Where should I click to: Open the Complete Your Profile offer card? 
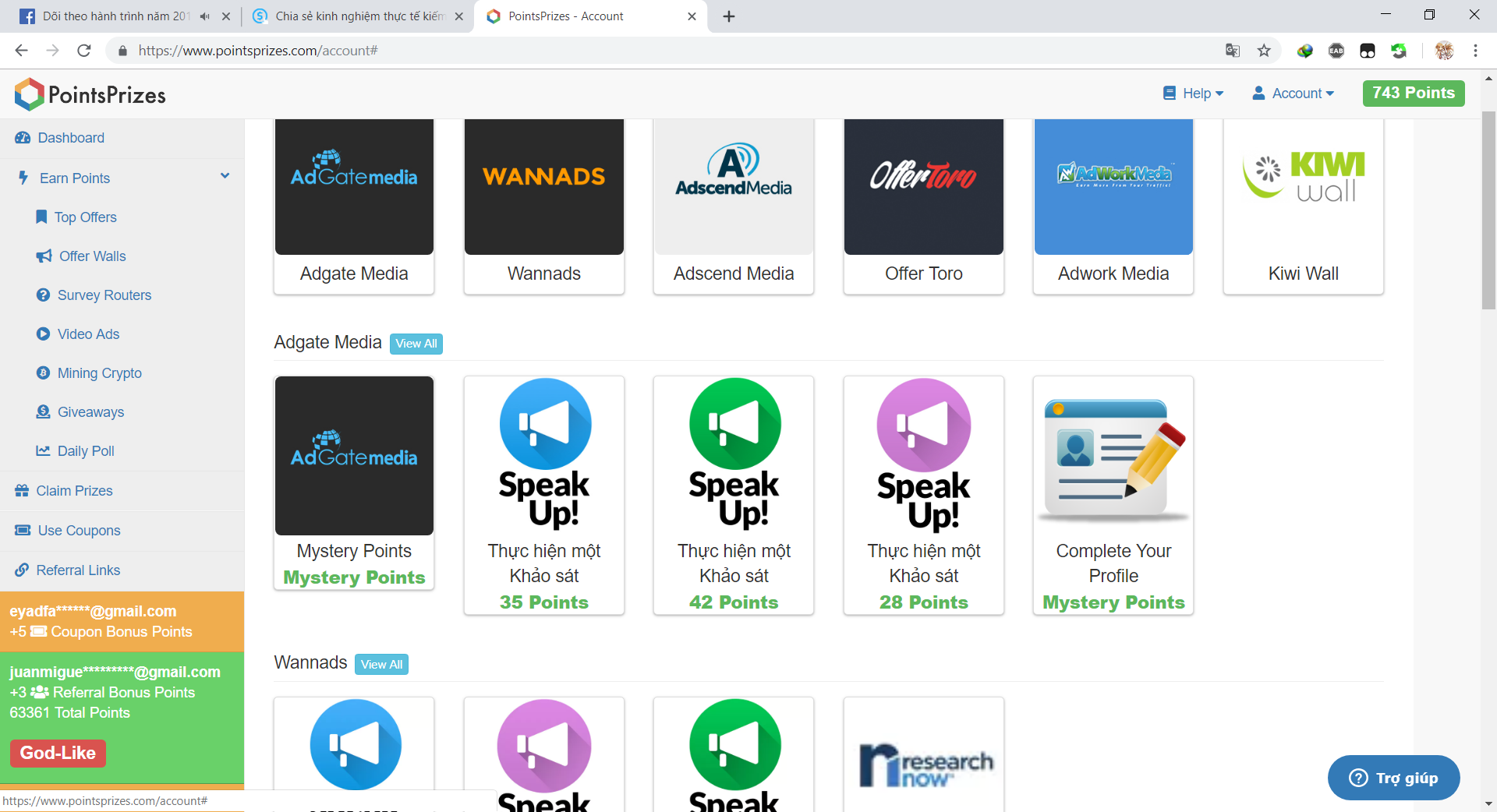coord(1113,496)
